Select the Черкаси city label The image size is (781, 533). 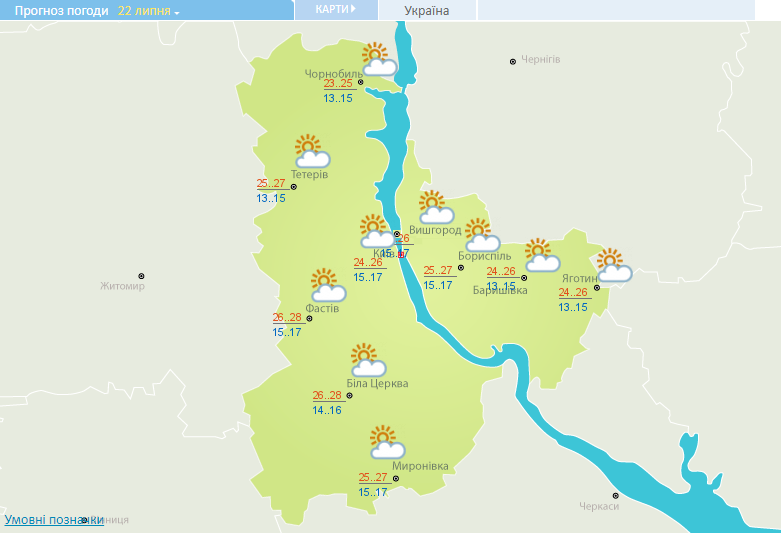point(599,507)
